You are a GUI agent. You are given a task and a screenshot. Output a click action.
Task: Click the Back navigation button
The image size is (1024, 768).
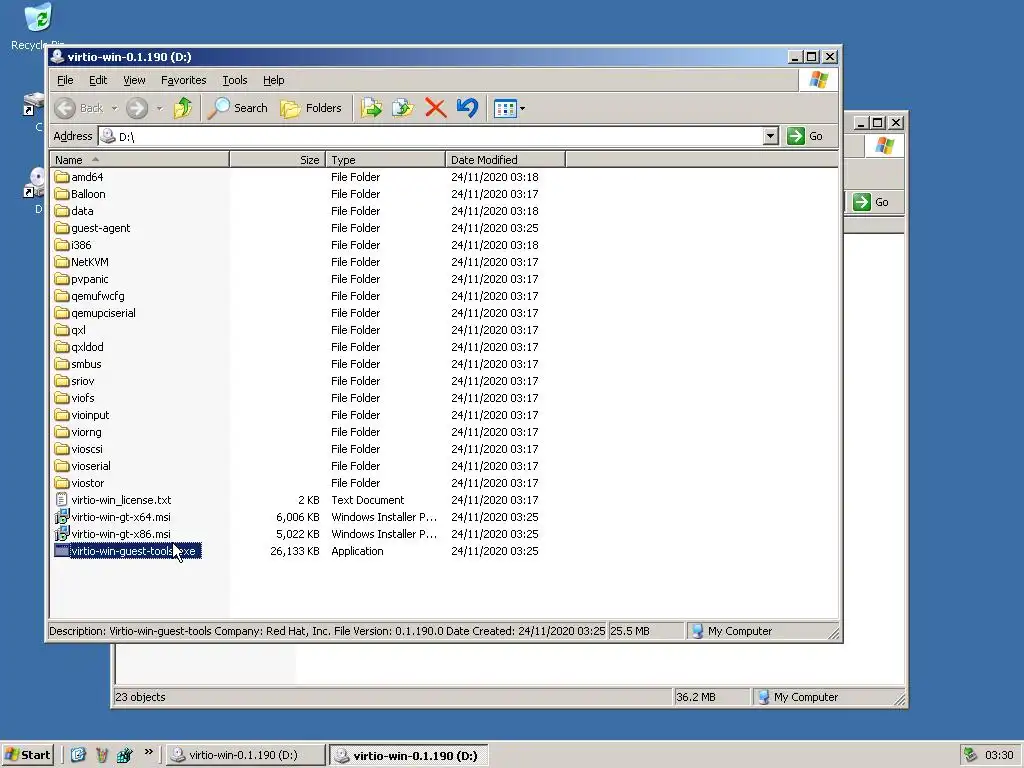click(80, 108)
